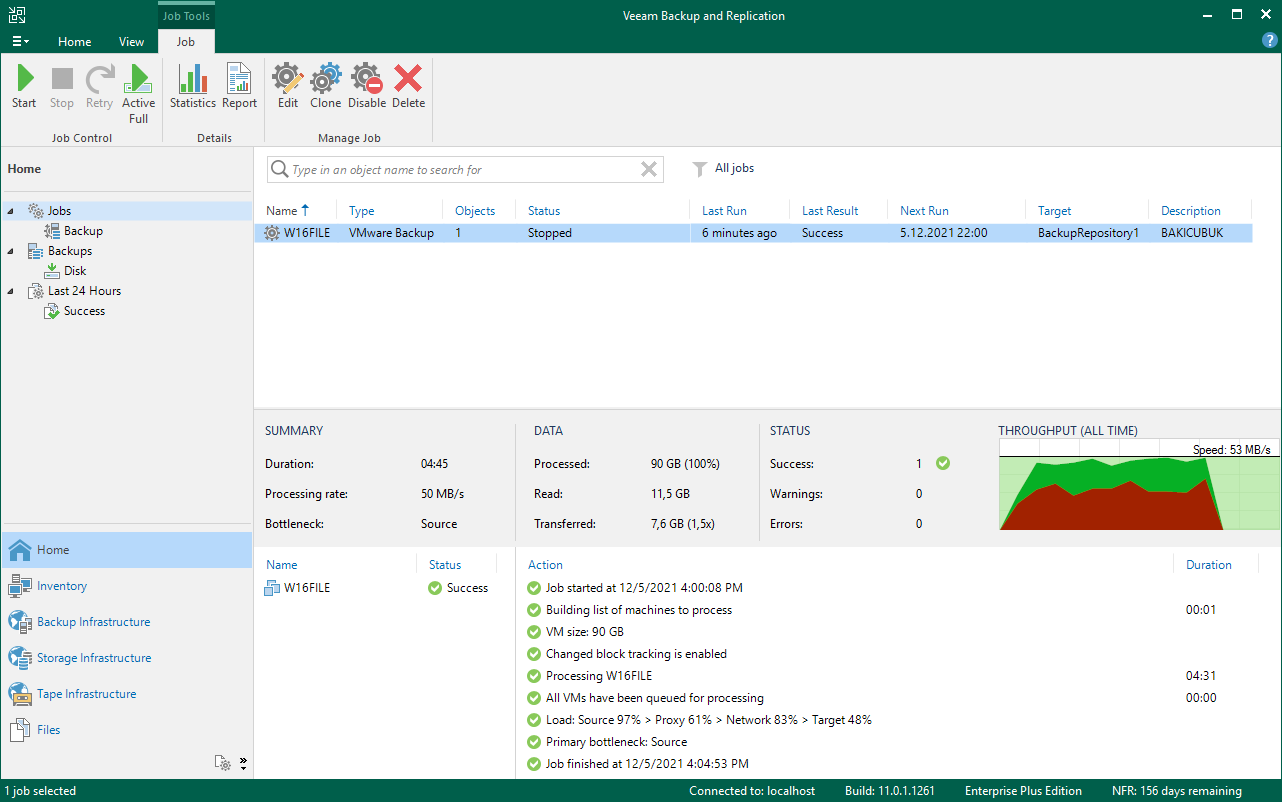Open the job Report

[x=239, y=87]
